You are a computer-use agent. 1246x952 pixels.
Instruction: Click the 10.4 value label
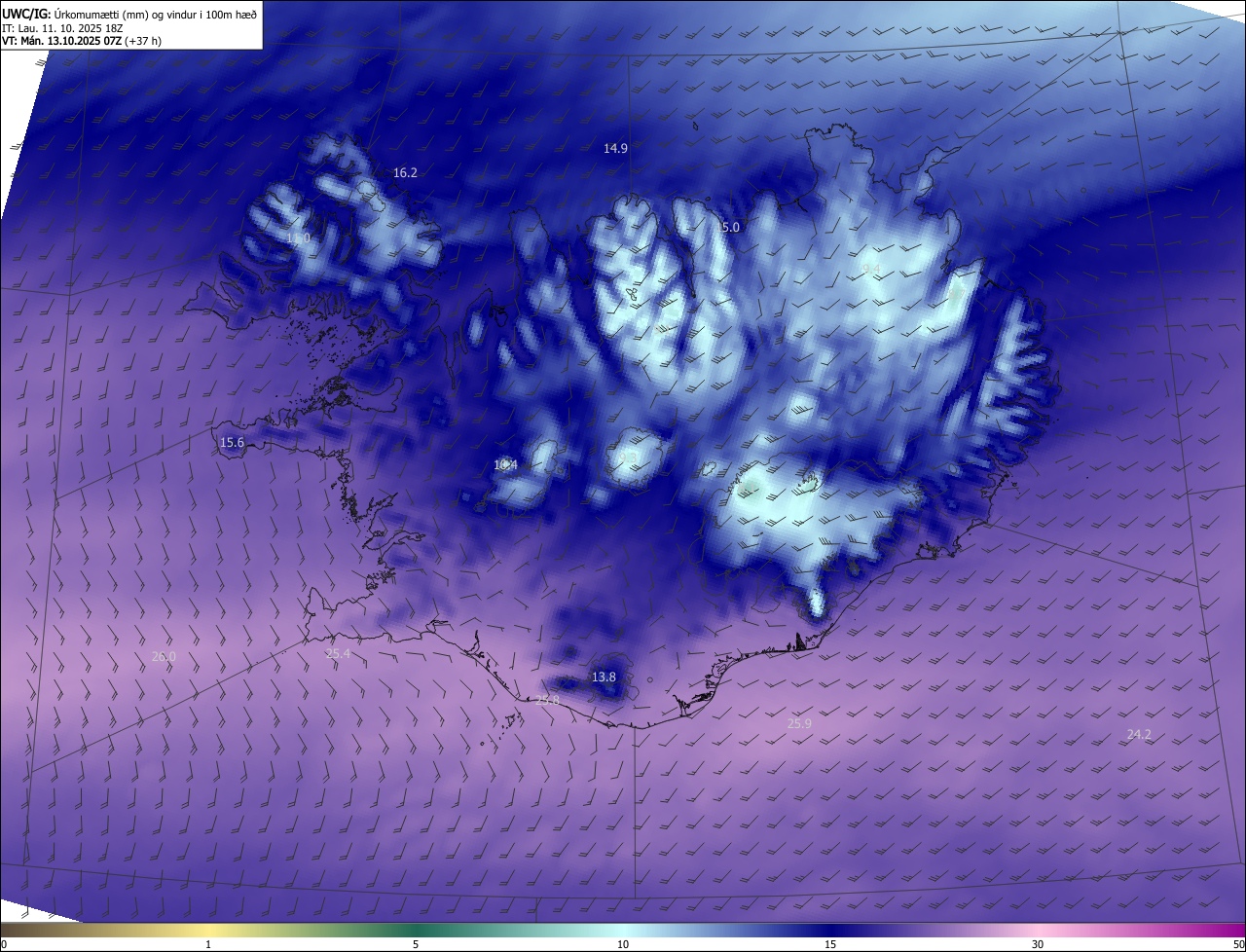[505, 465]
